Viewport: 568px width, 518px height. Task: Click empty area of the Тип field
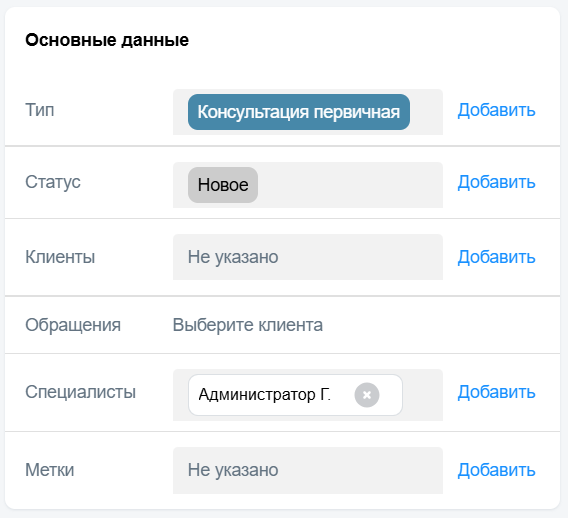coord(426,112)
